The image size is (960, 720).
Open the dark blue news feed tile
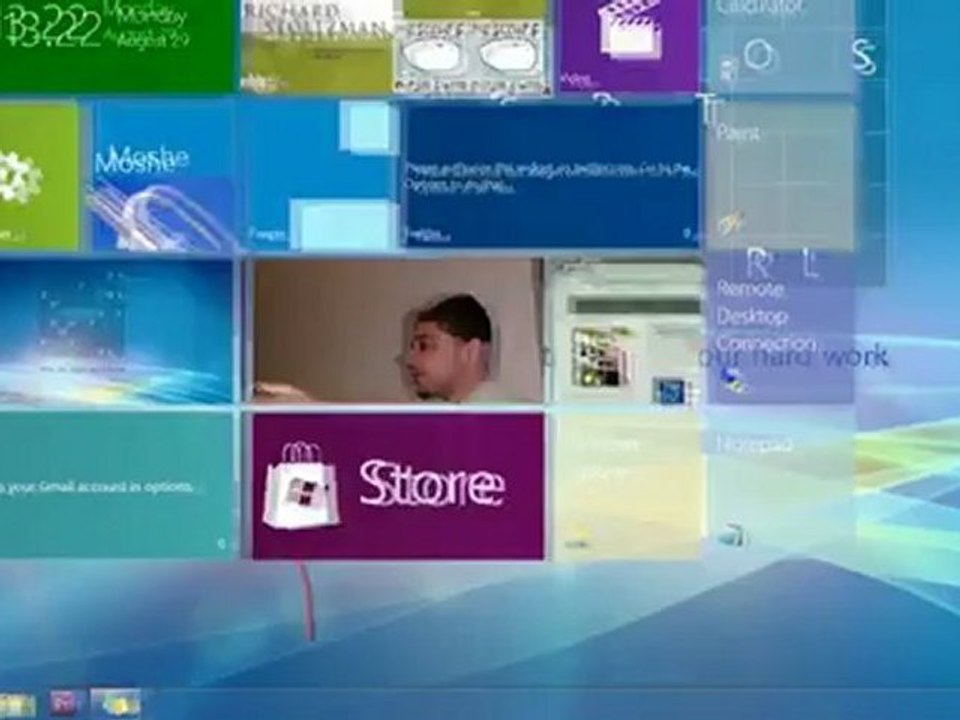(552, 176)
